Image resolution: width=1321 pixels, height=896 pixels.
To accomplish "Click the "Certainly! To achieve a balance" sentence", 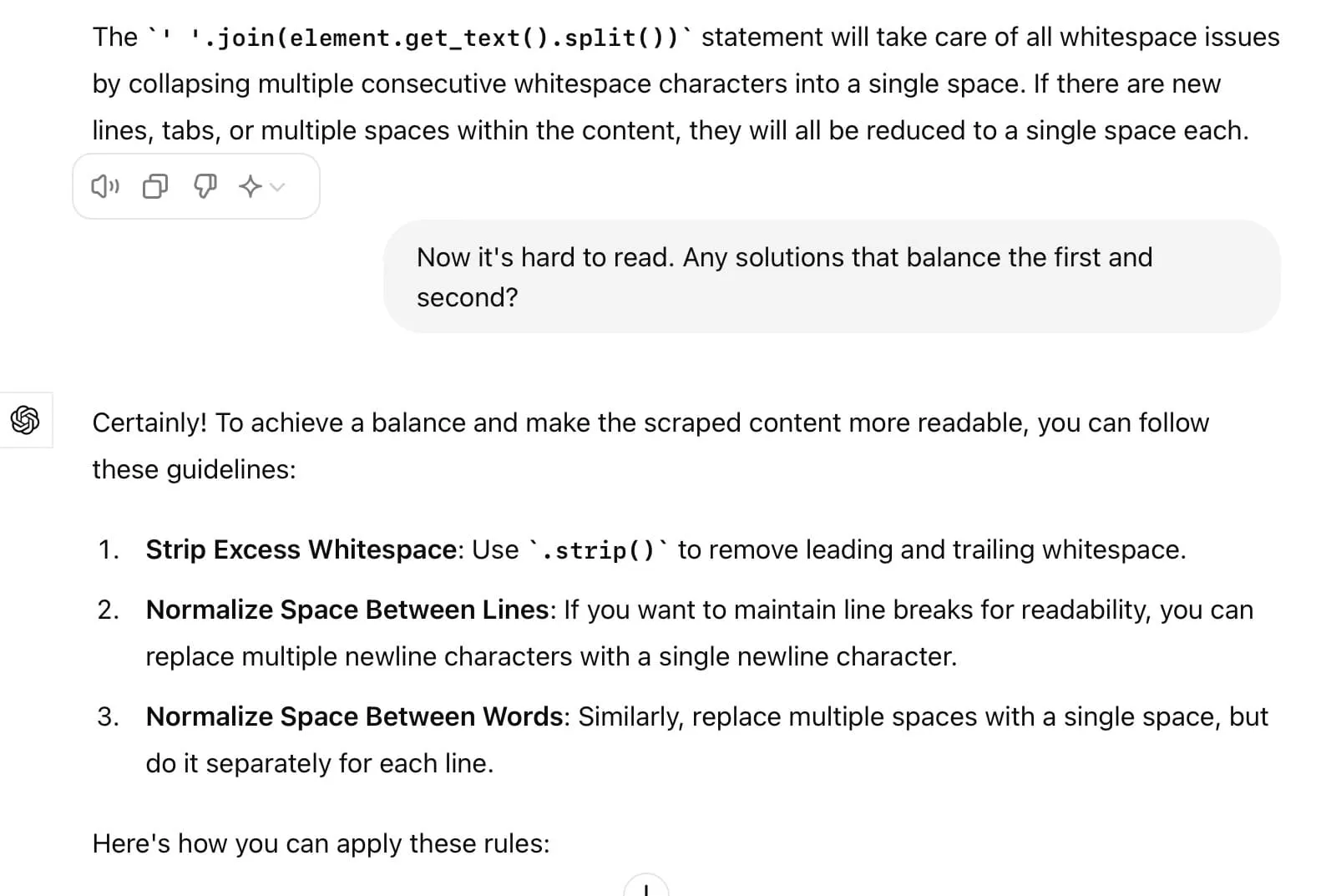I will (x=650, y=423).
